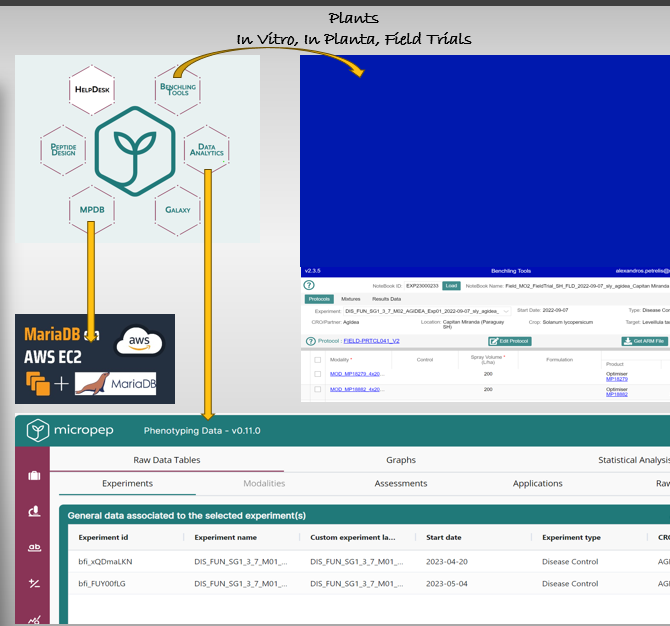The width and height of the screenshot is (670, 626).
Task: Open the FIELD-PRTCL041_V2 protocol link
Action: pyautogui.click(x=371, y=341)
